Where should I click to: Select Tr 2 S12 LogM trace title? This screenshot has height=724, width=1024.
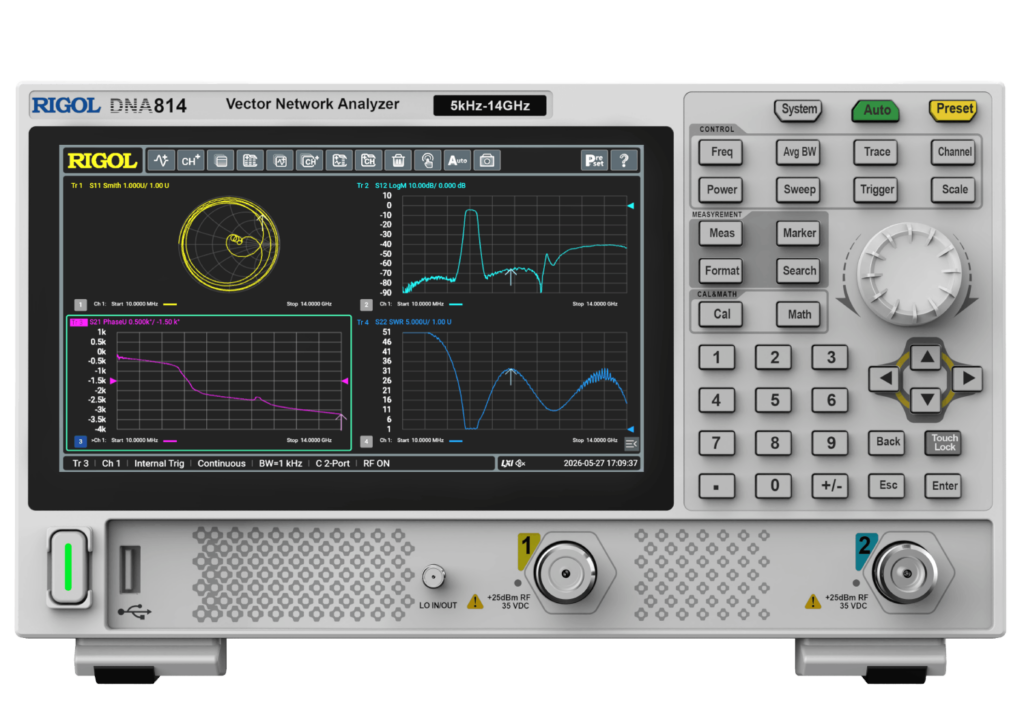[411, 185]
